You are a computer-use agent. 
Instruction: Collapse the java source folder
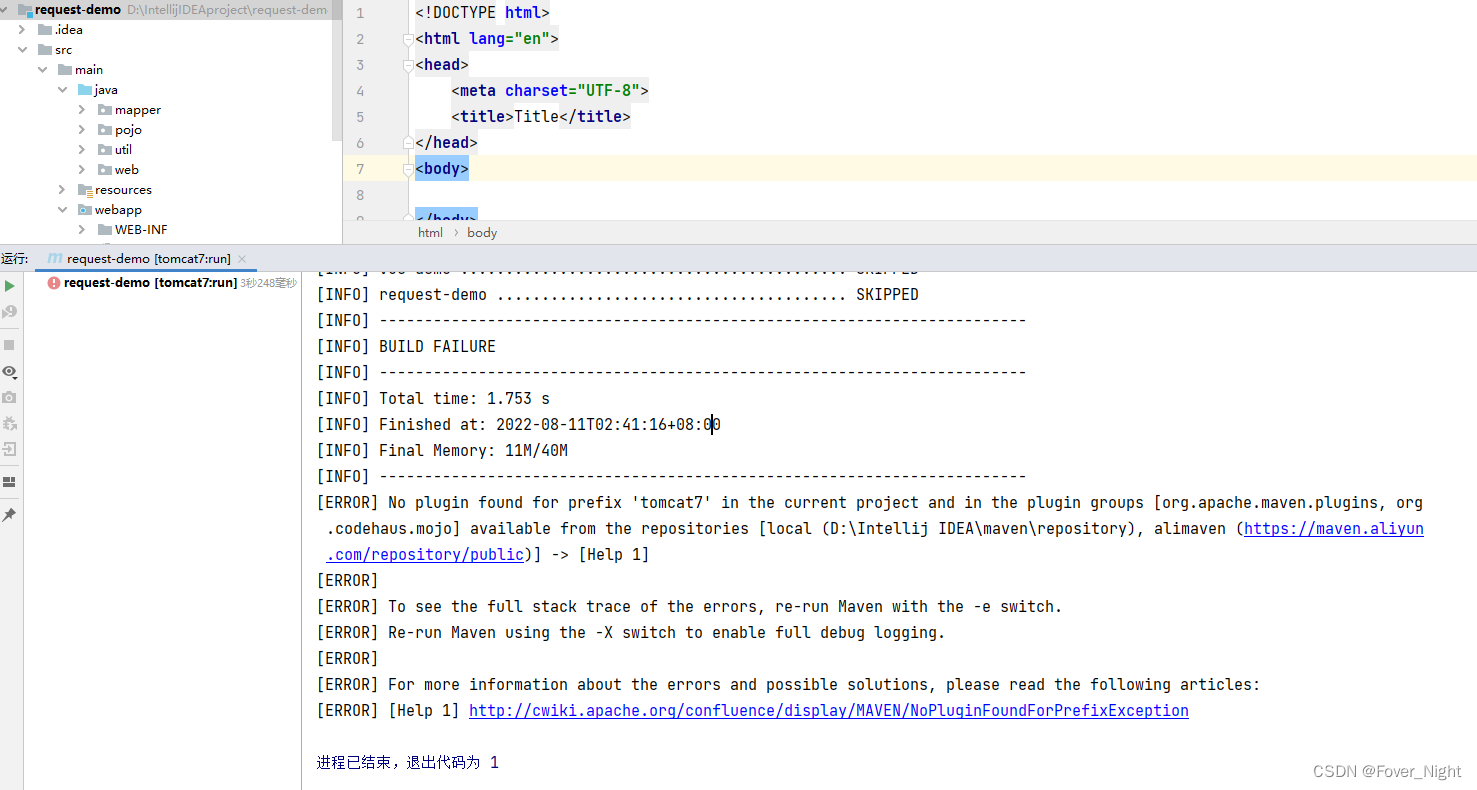click(x=63, y=89)
